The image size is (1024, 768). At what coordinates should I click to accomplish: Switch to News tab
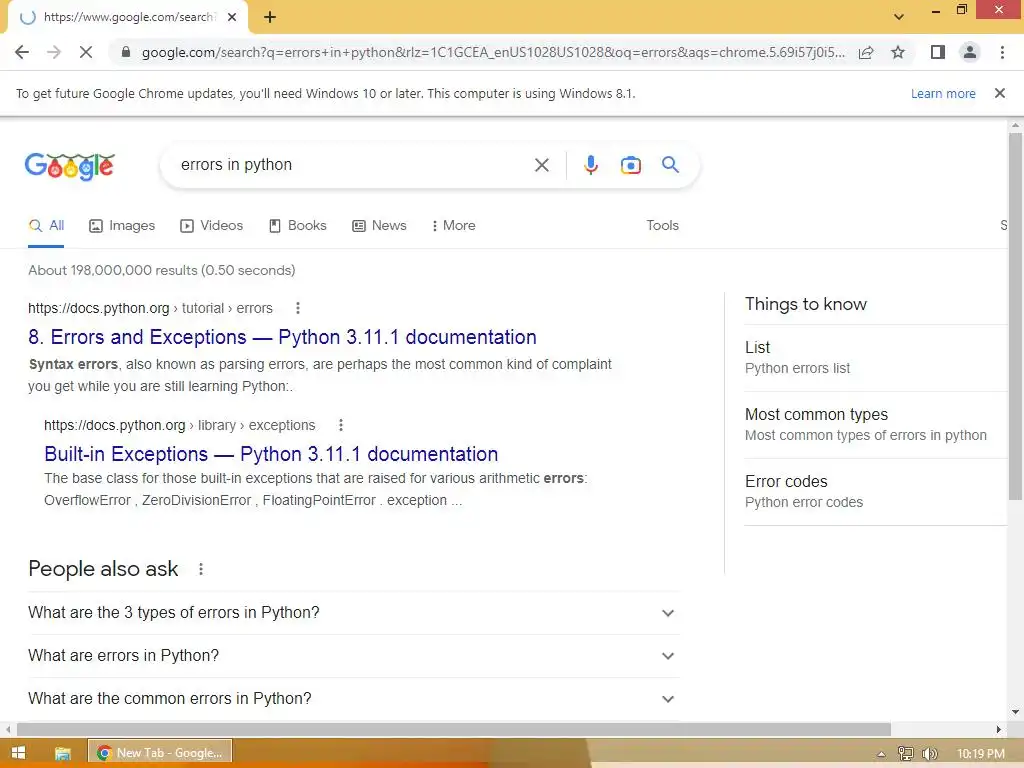[x=379, y=225]
